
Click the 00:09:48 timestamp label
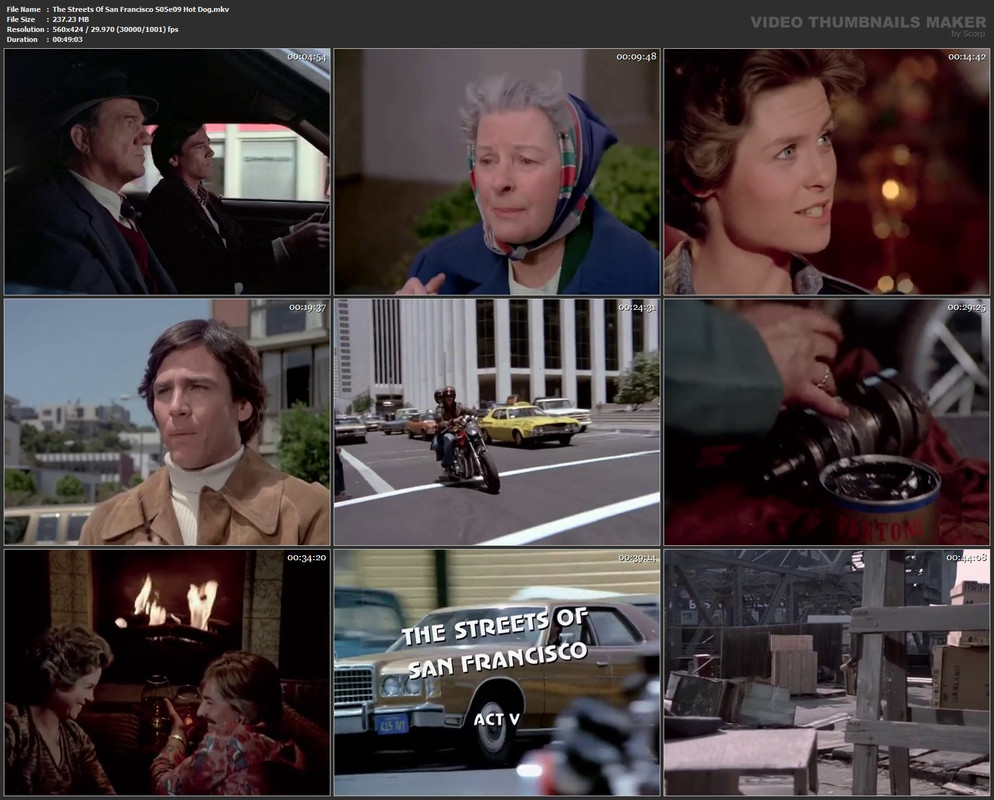click(x=636, y=57)
